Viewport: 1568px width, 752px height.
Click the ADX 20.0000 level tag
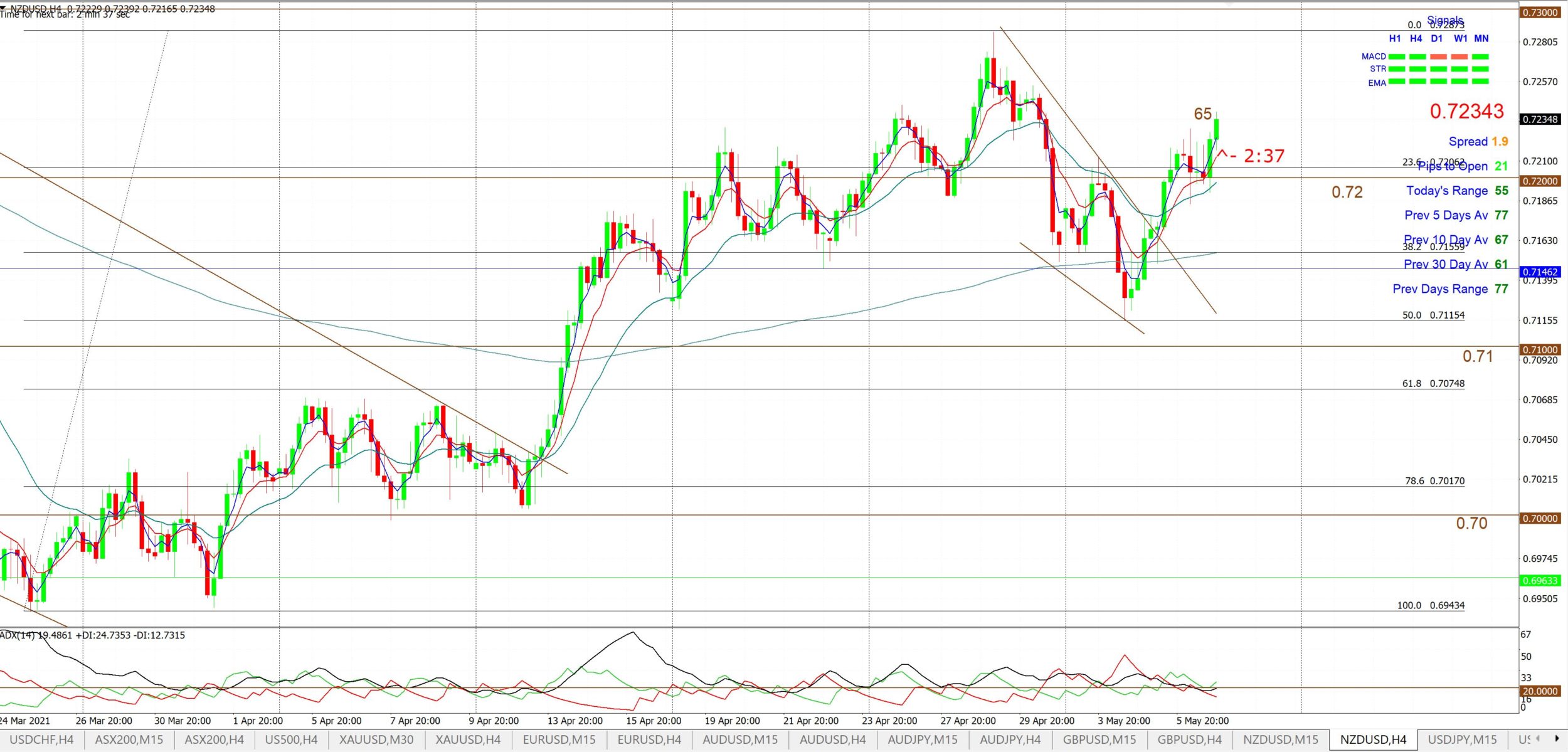click(1540, 691)
